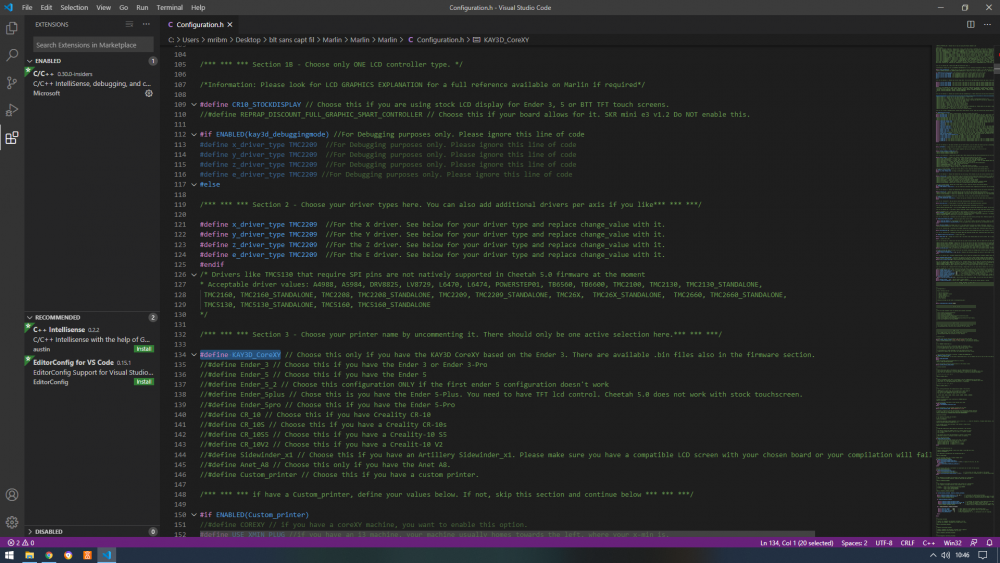Open the Selection menu
The height and width of the screenshot is (563, 1000).
74,8
